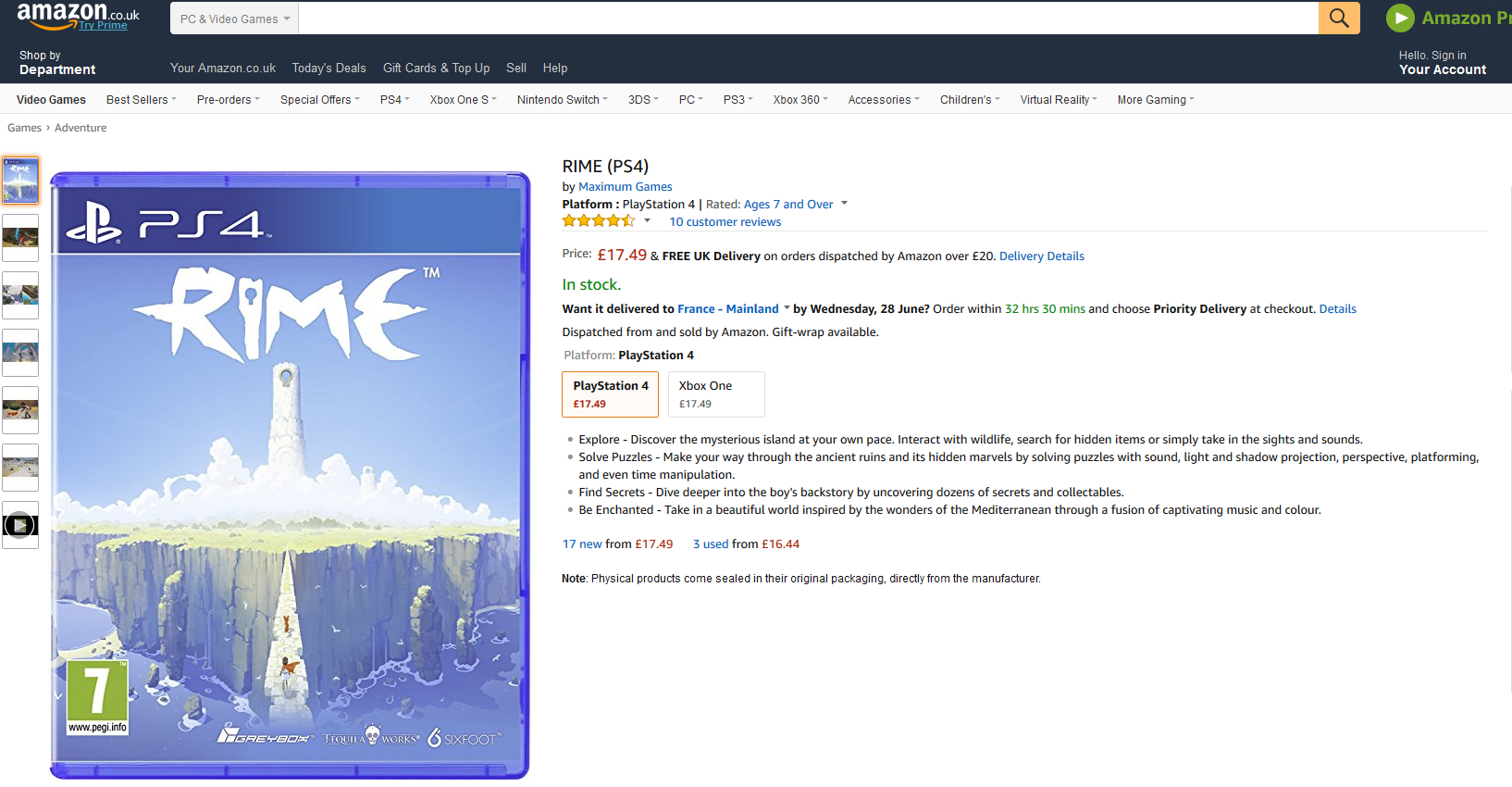The image size is (1512, 787).
Task: Expand the star rating breakdown arrow
Action: coord(647,221)
